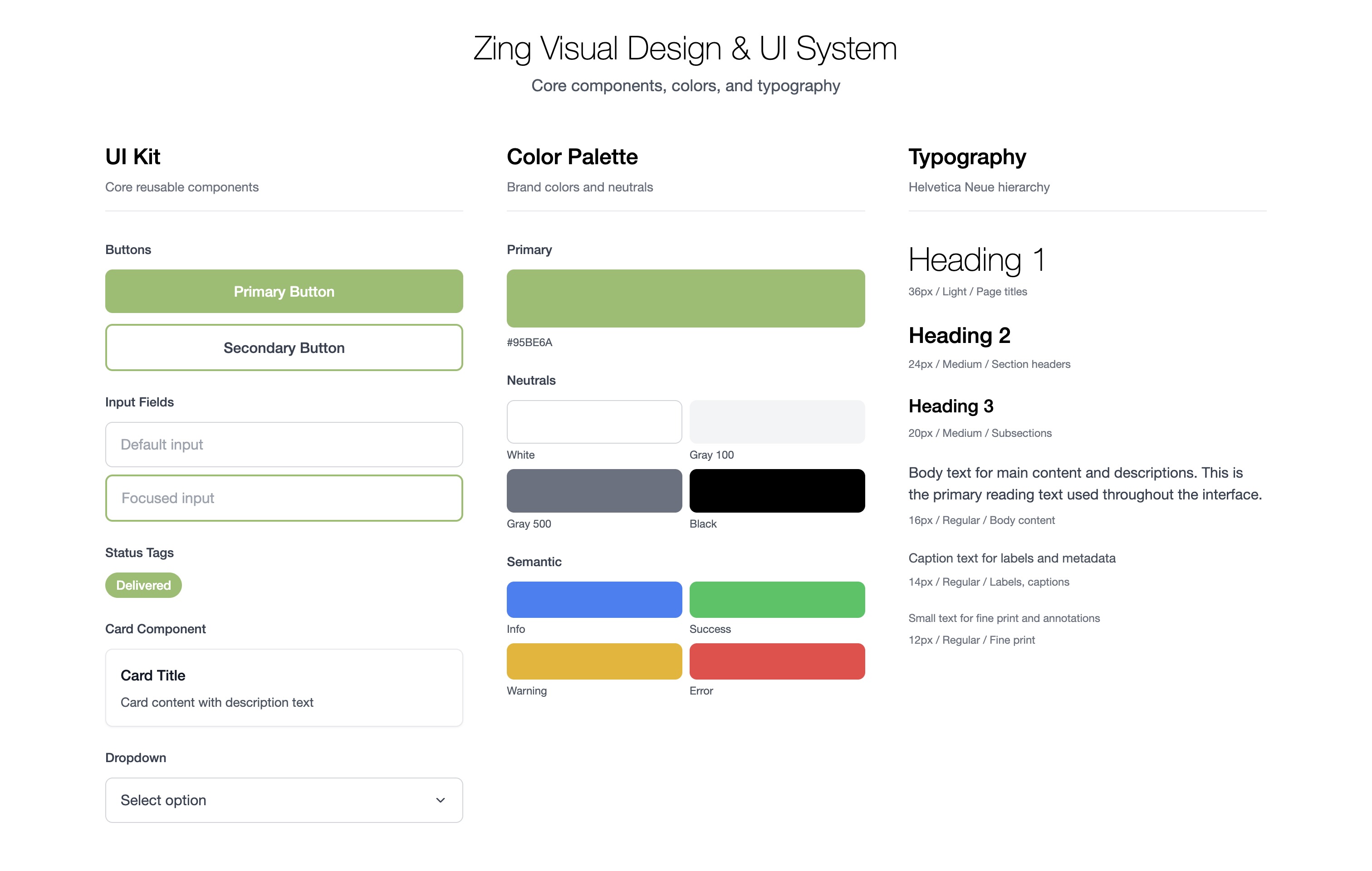The image size is (1372, 871).
Task: Pick the blue Info swatch
Action: click(594, 599)
